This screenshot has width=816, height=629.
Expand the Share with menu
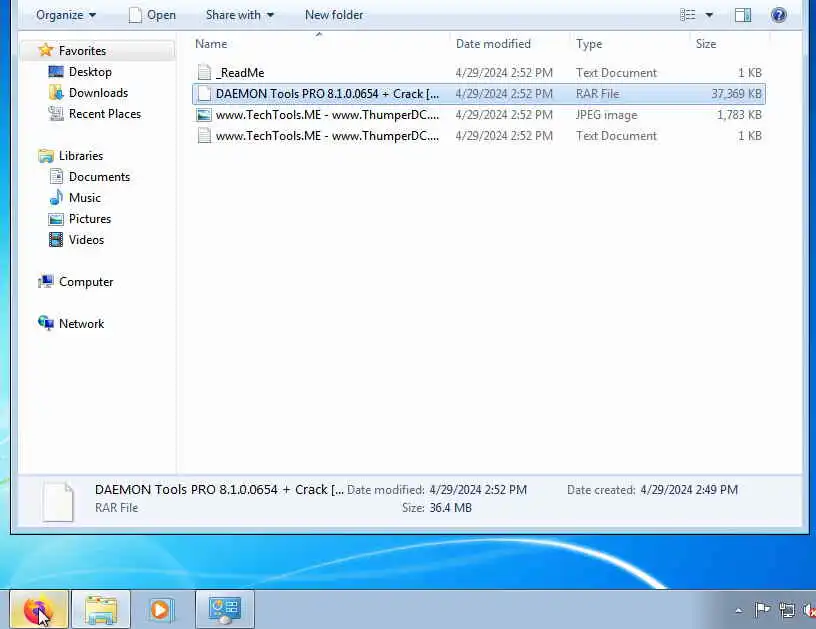[x=239, y=15]
